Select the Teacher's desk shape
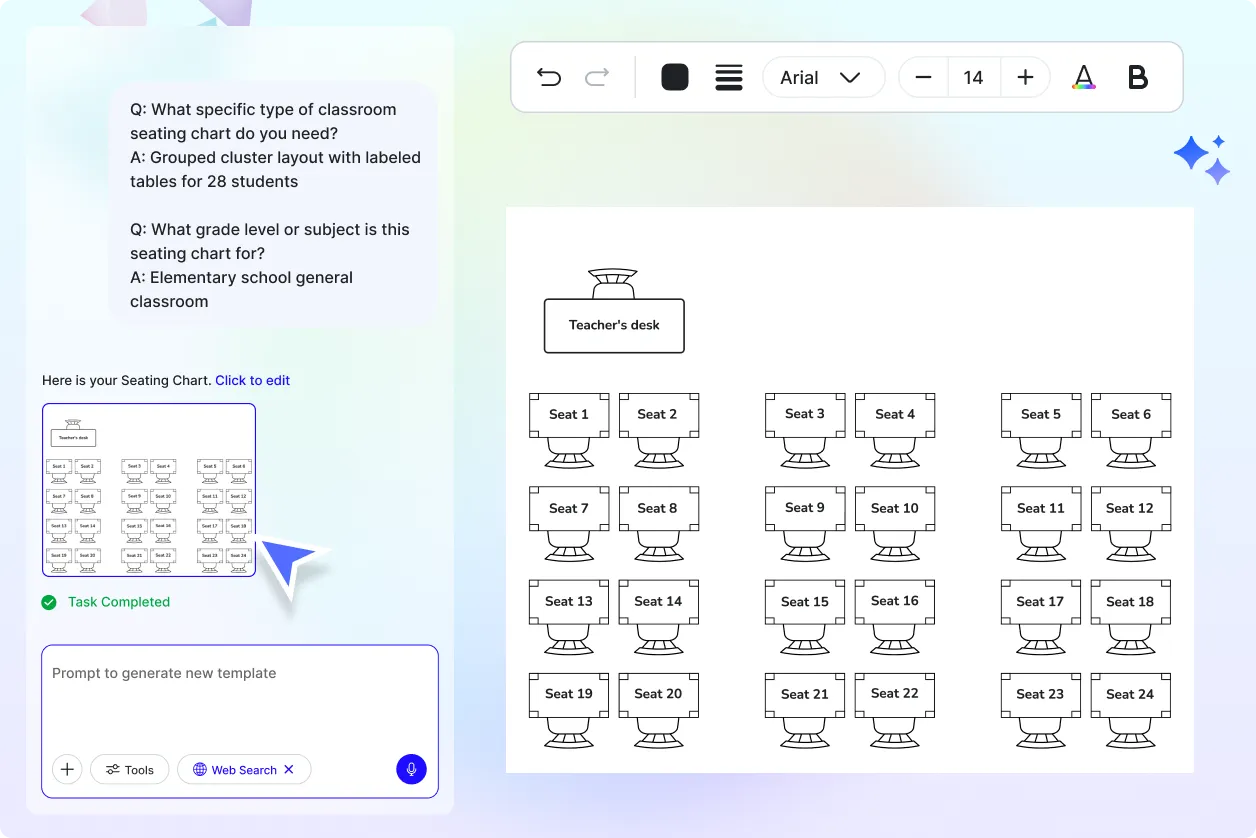 click(614, 325)
